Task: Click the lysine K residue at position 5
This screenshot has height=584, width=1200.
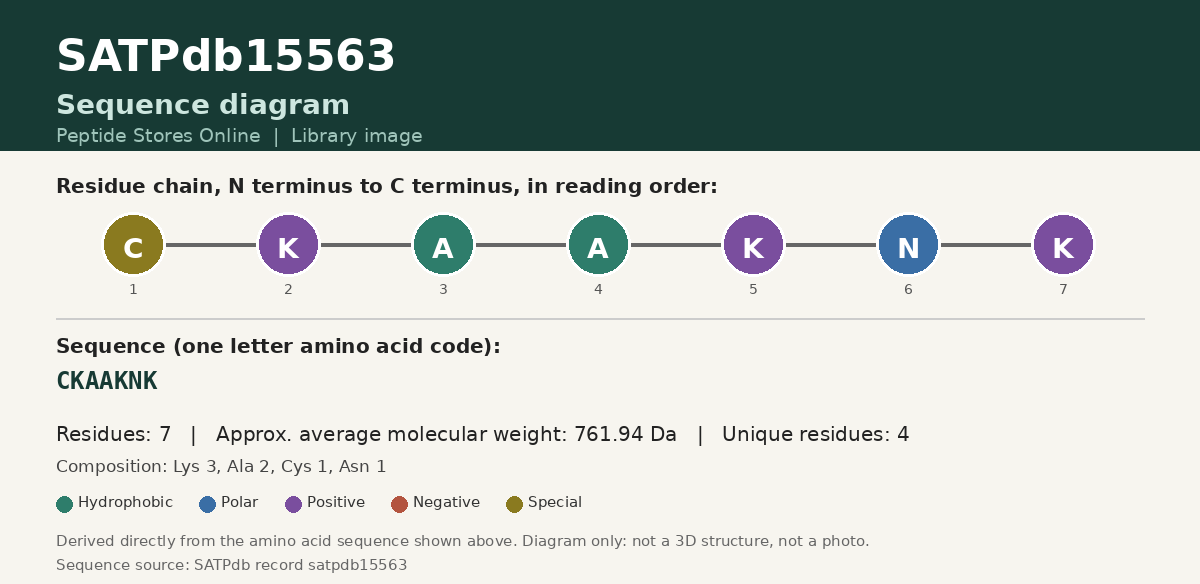Action: click(753, 244)
